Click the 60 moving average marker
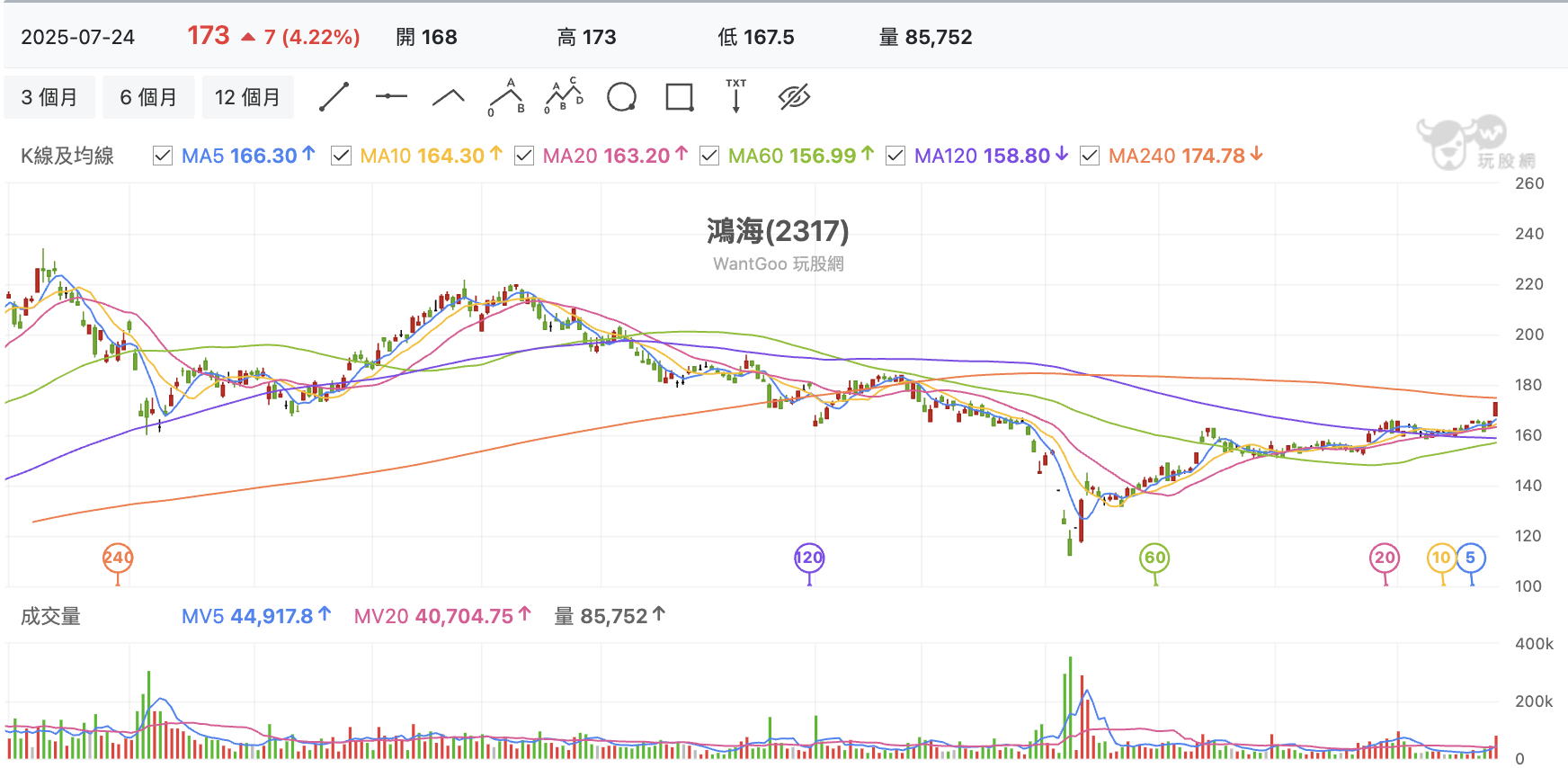The width and height of the screenshot is (1568, 768). click(1155, 558)
